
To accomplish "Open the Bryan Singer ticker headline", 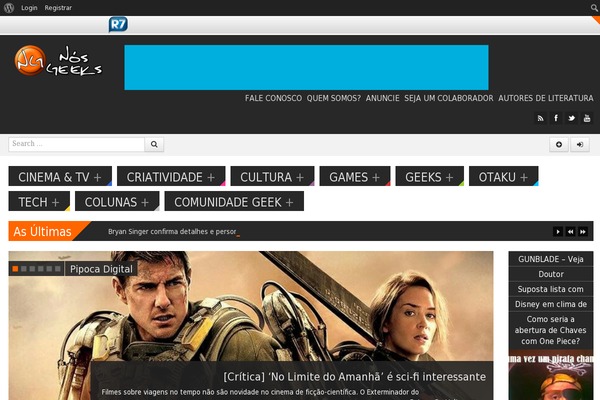I will coord(172,231).
